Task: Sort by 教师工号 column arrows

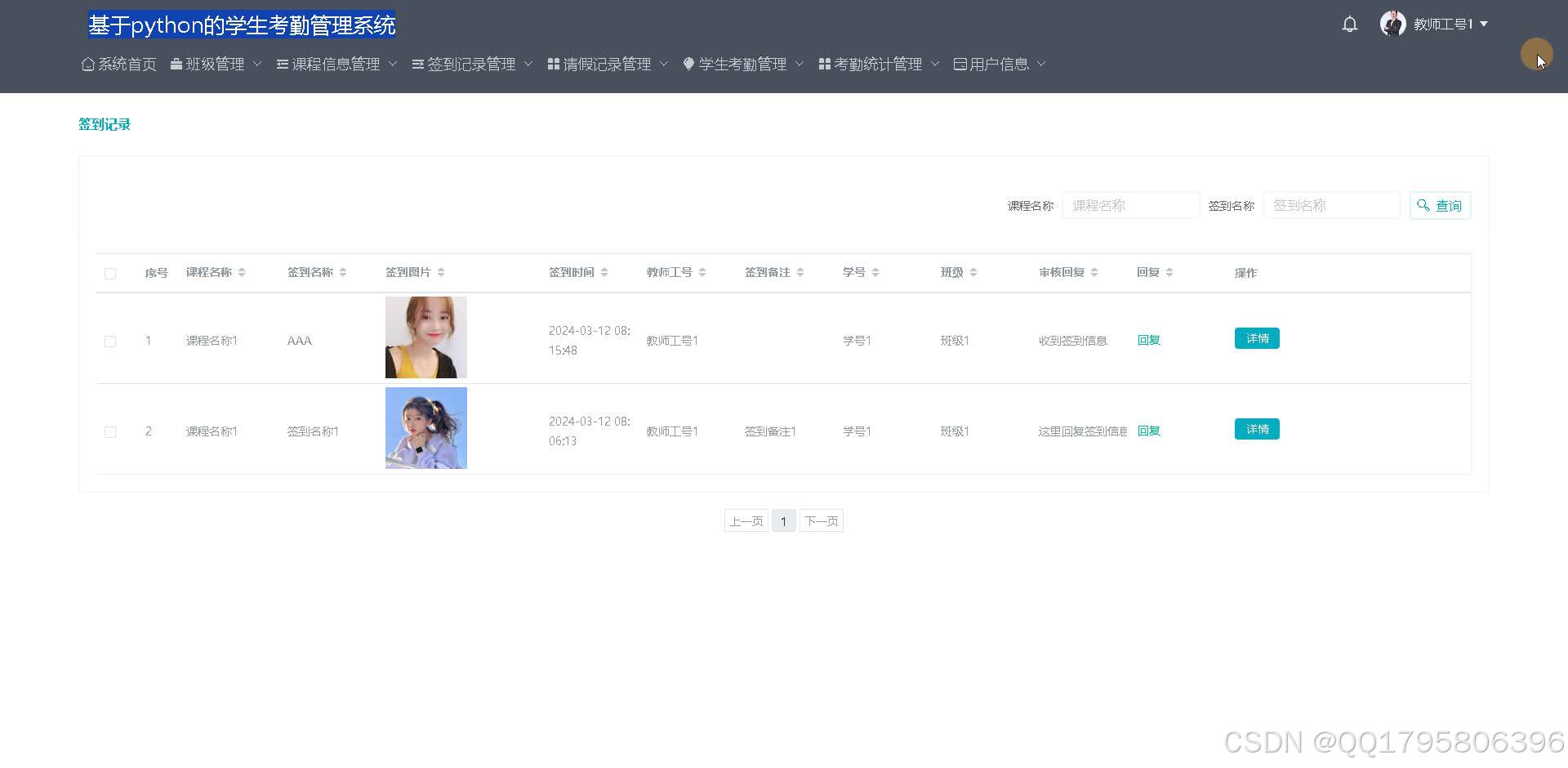Action: [x=702, y=273]
